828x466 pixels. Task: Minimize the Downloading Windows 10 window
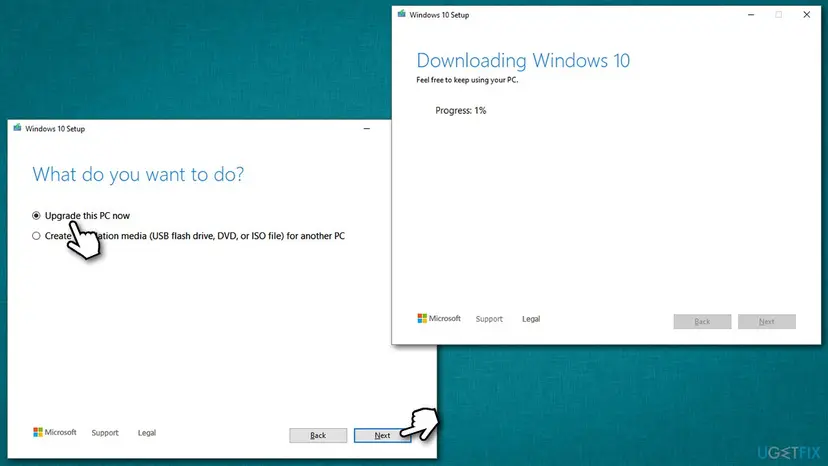coord(751,15)
